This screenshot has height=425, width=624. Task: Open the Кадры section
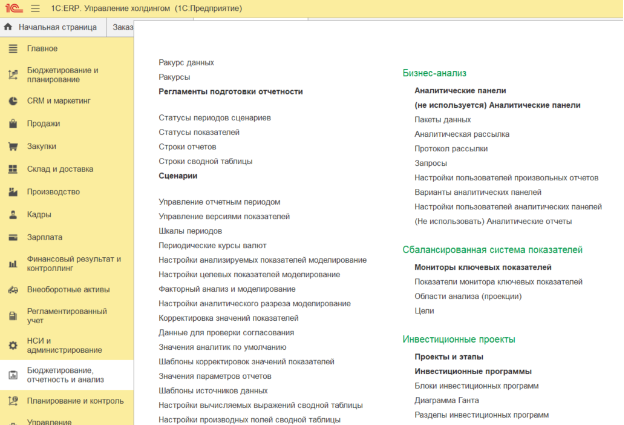[39, 214]
